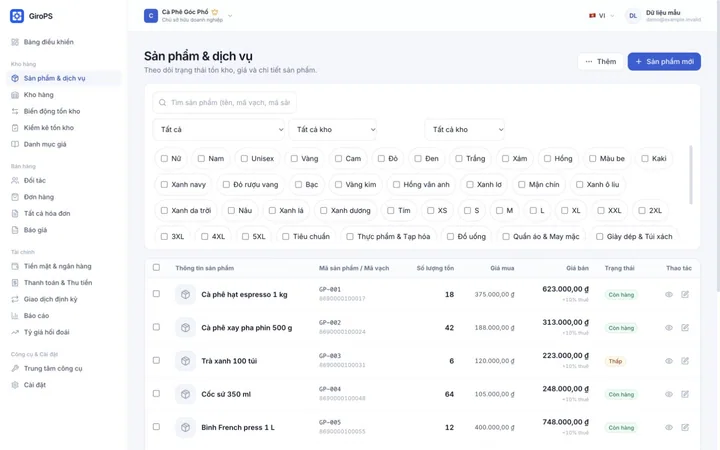This screenshot has height=450, width=720.
Task: Check the XXL size filter
Action: pyautogui.click(x=601, y=211)
